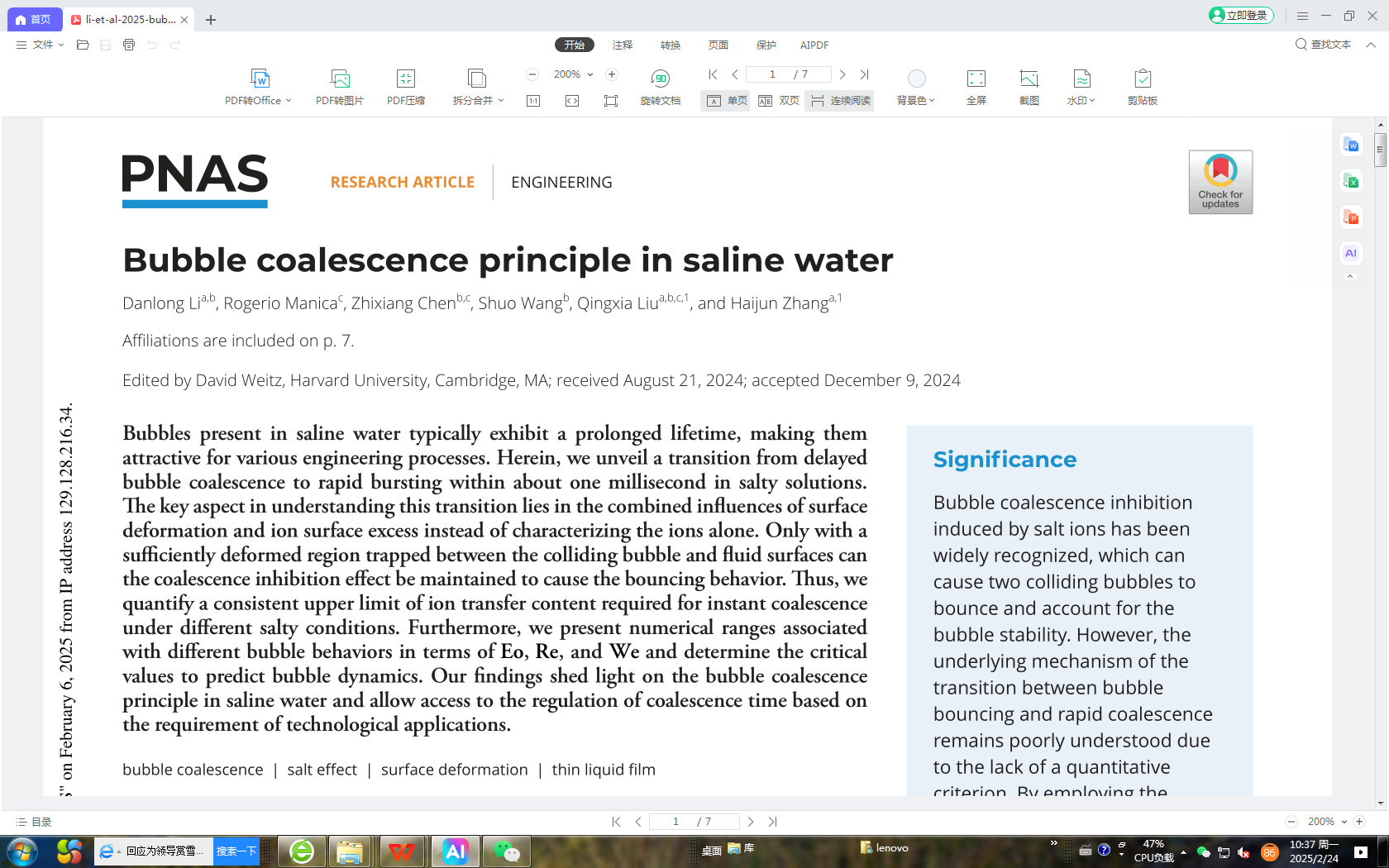Open WeChat from the taskbar
The width and height of the screenshot is (1389, 868).
(x=506, y=851)
